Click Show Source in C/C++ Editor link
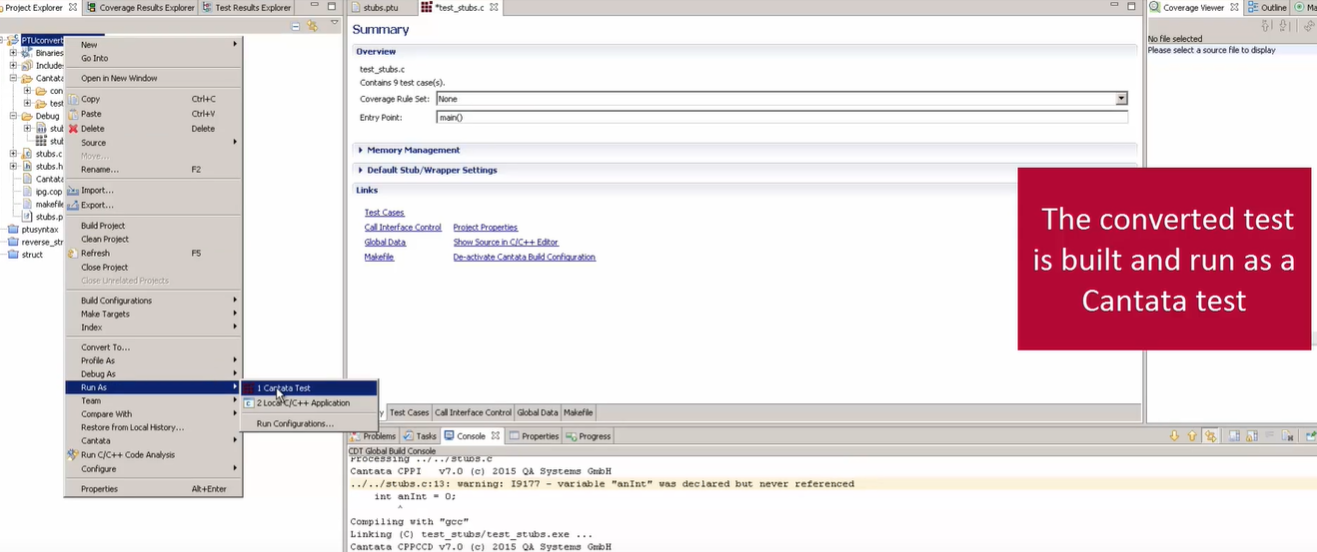Screen dimensions: 1317x552 [506, 242]
